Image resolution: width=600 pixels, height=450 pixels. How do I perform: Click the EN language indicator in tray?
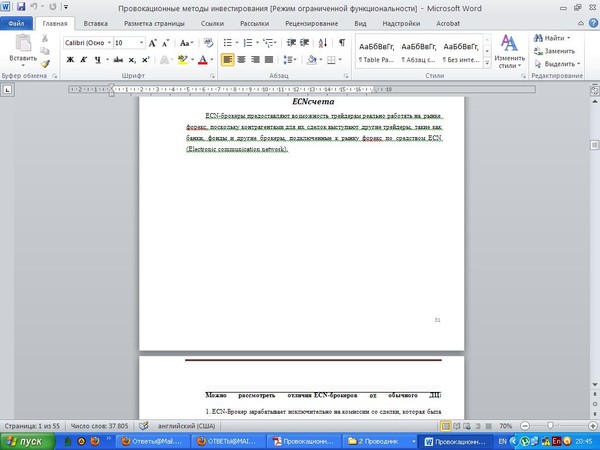pyautogui.click(x=502, y=442)
